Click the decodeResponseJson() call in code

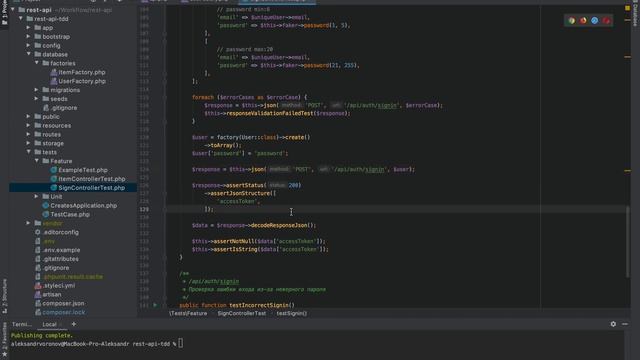pos(283,225)
